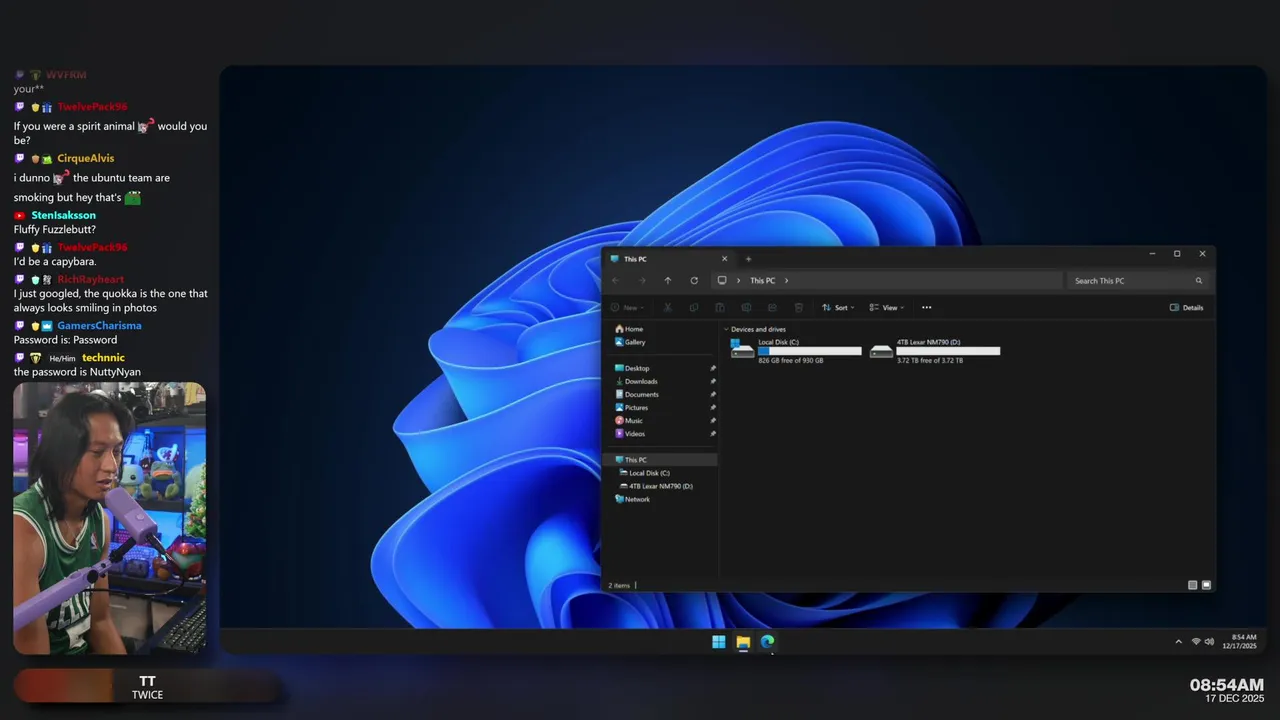Open Videos in the navigation pane
This screenshot has width=1280, height=720.
pos(630,433)
